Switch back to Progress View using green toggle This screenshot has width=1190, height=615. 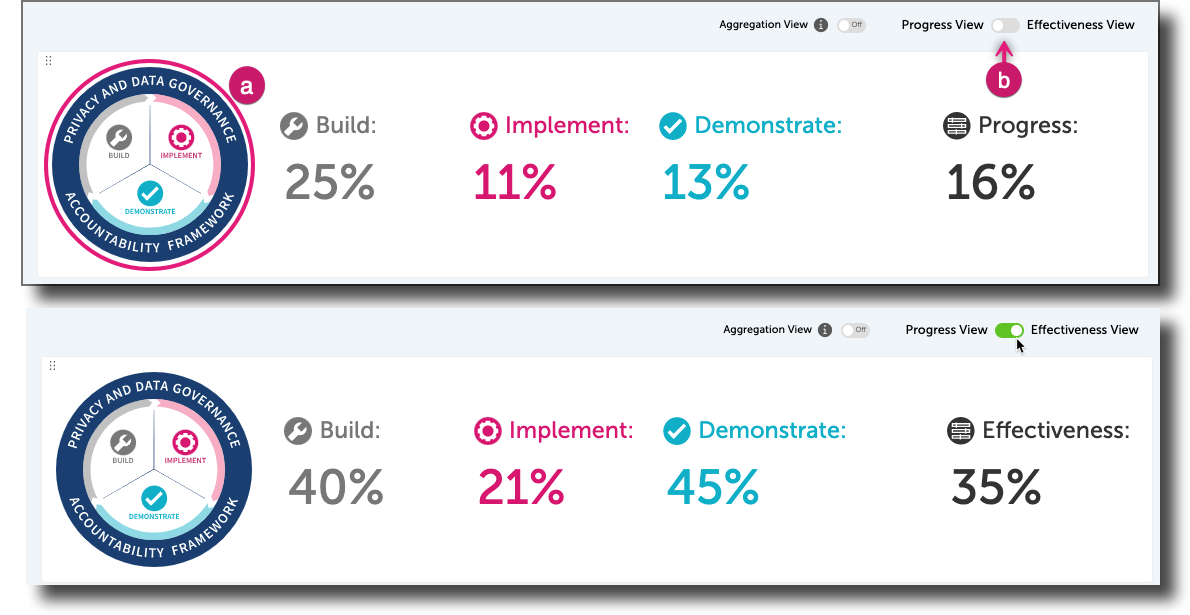tap(1010, 329)
